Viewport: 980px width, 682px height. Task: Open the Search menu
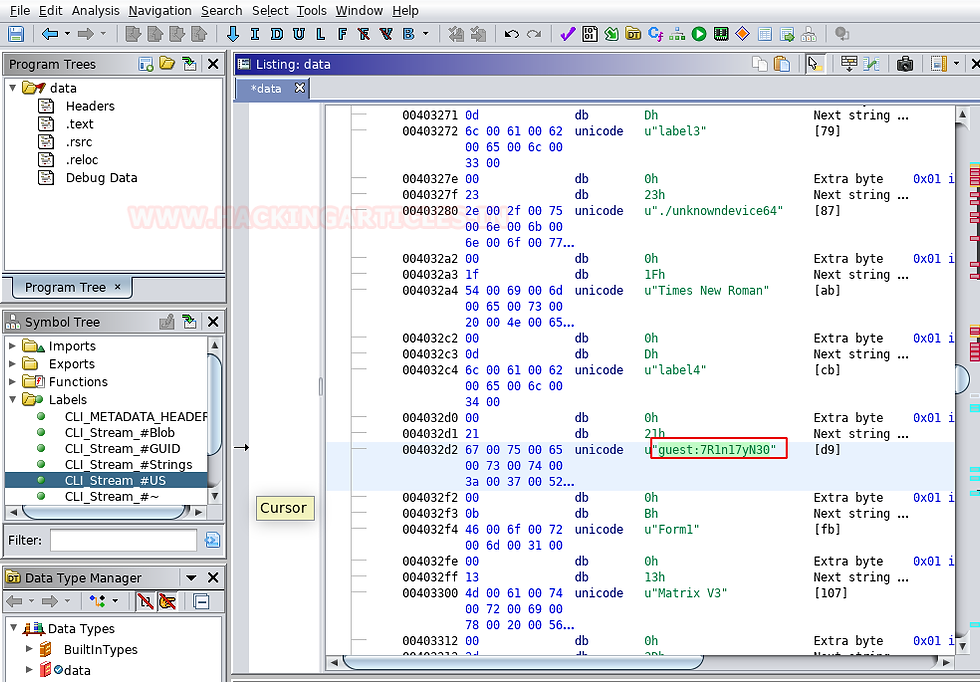[221, 11]
